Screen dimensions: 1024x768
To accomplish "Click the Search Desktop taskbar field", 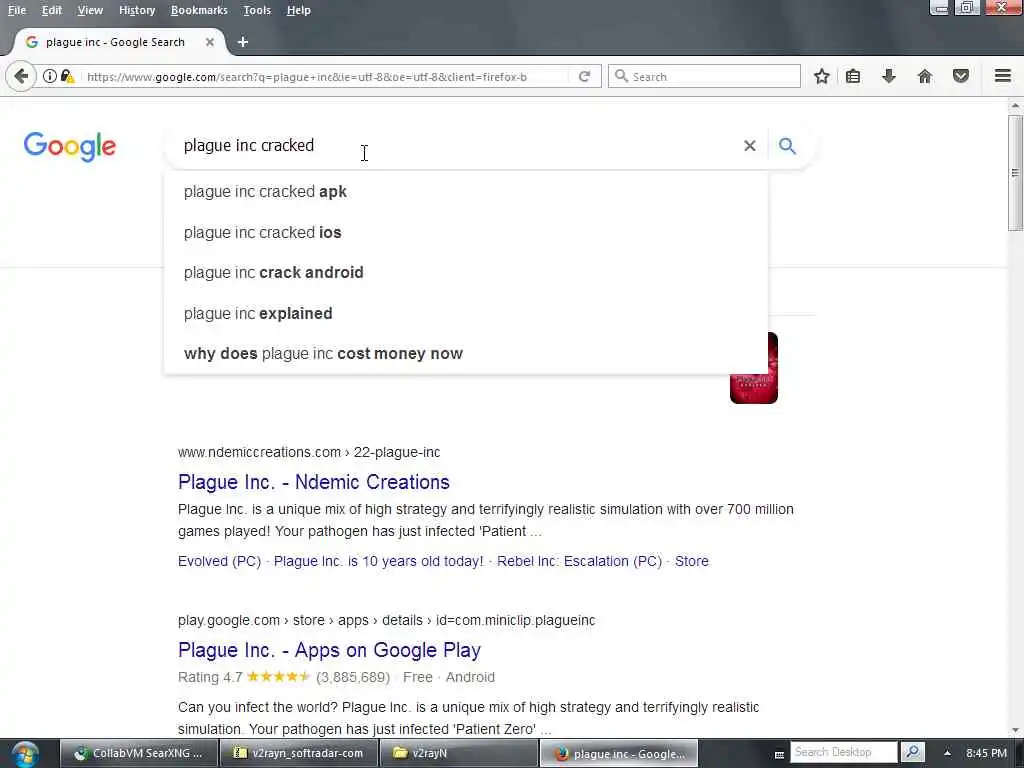I will [844, 752].
